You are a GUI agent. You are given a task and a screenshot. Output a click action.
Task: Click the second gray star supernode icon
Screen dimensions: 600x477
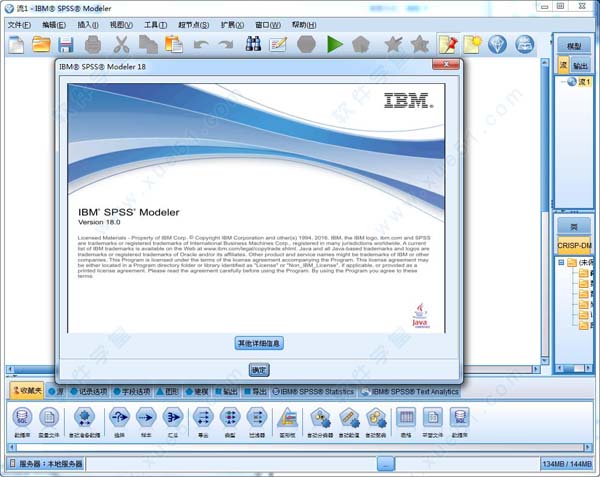(x=420, y=44)
